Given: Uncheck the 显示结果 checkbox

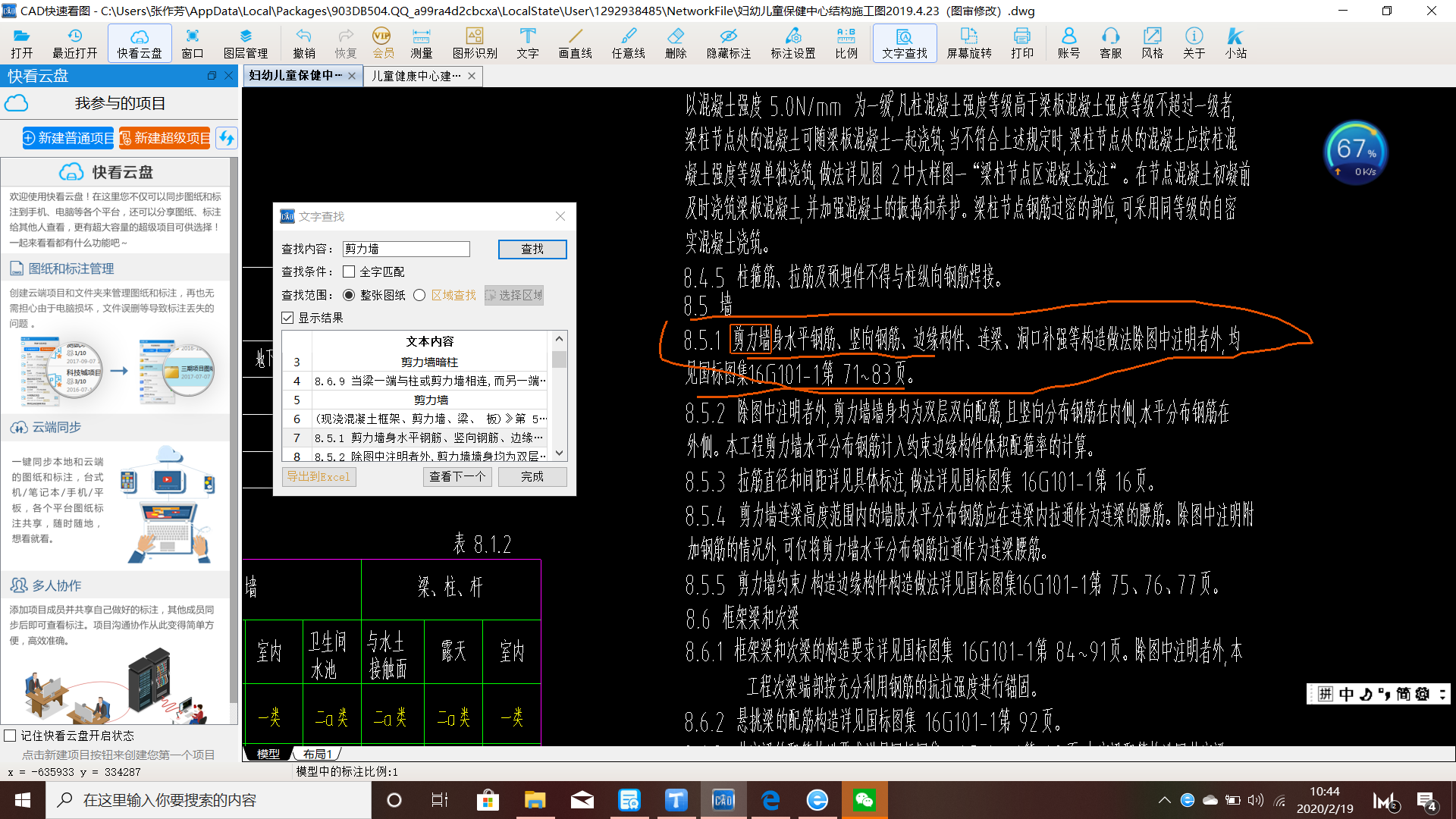Looking at the screenshot, I should coord(287,318).
